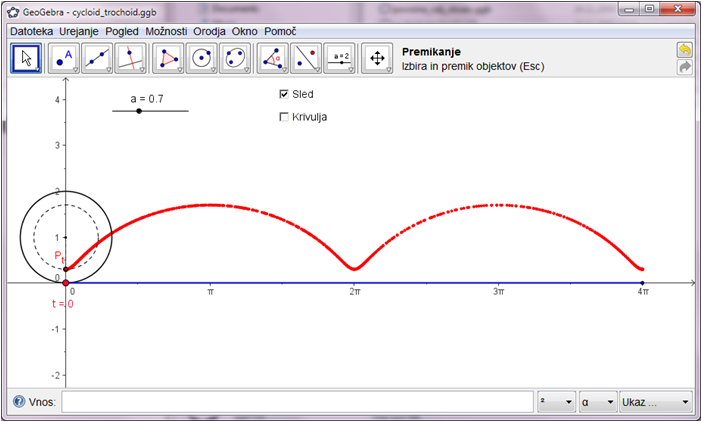Select the Perpendicular line tool
Screen dimensions: 702x422
[130, 58]
